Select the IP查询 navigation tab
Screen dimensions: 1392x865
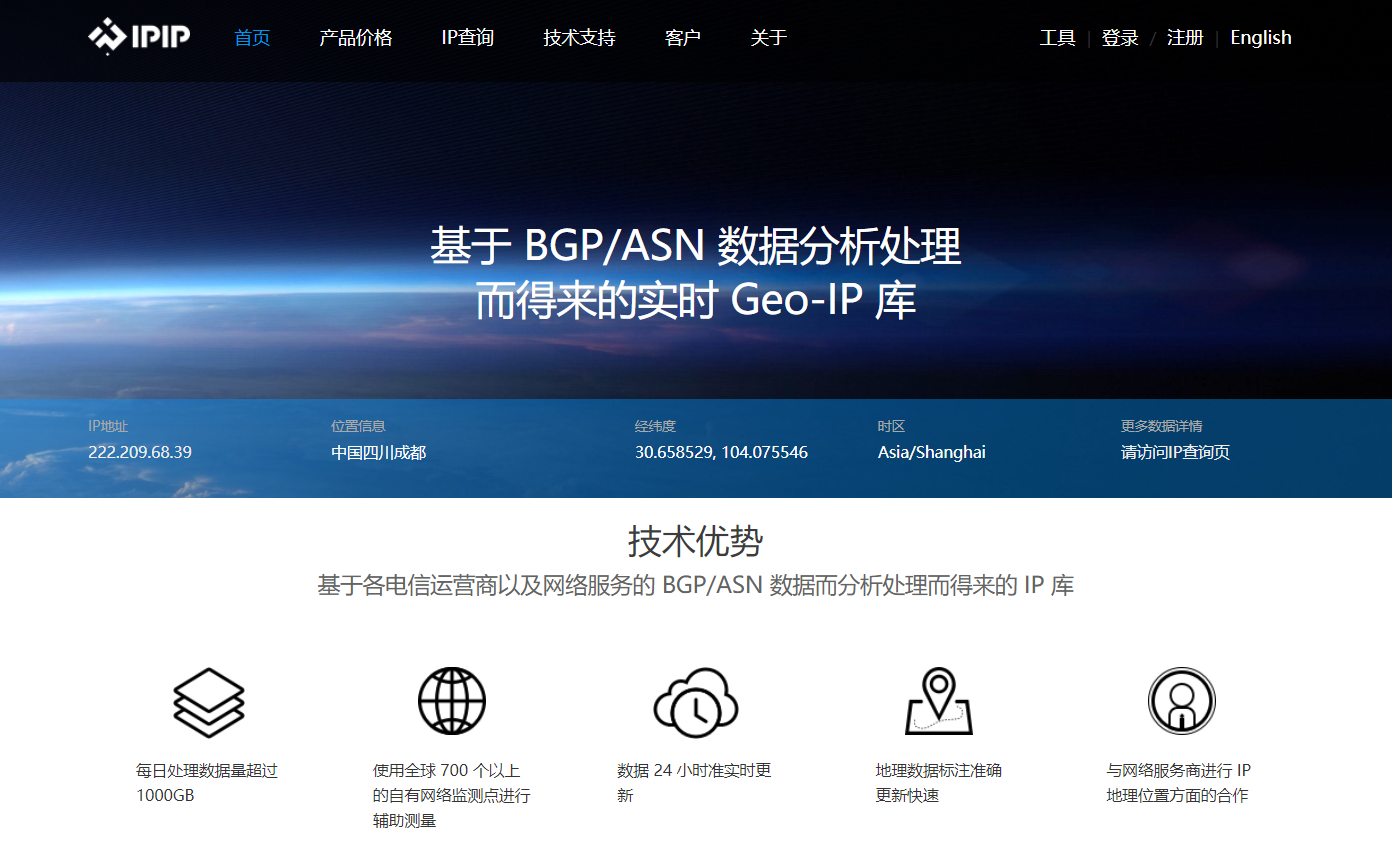coord(467,37)
